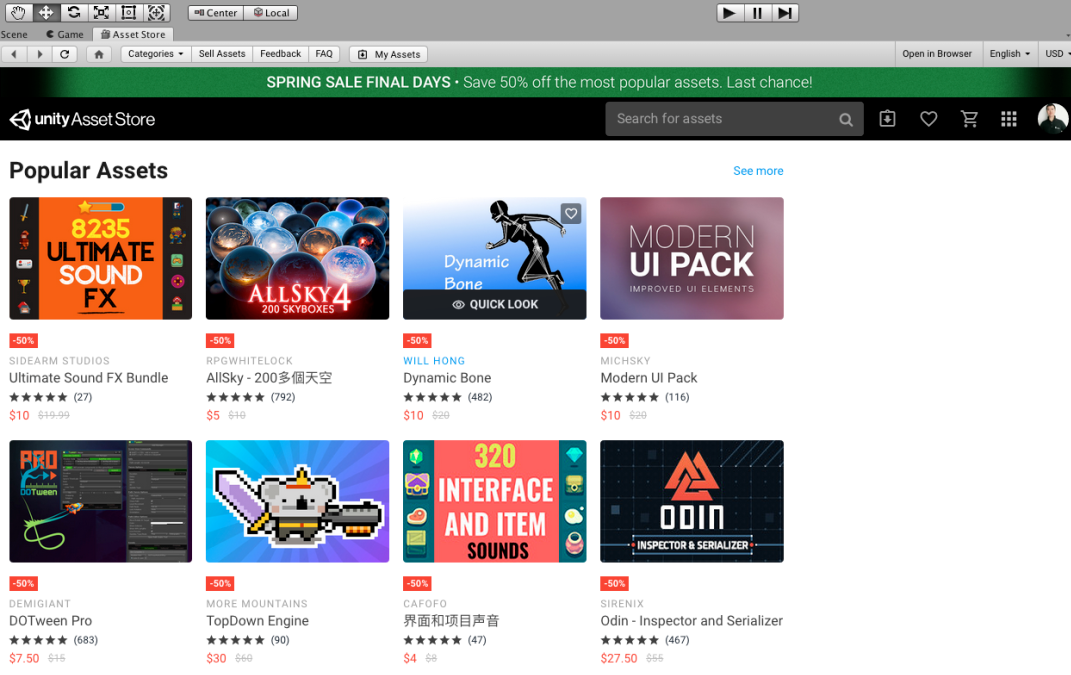Viewport: 1071px width, 675px height.
Task: Open publisher Michsky link
Action: click(x=625, y=361)
